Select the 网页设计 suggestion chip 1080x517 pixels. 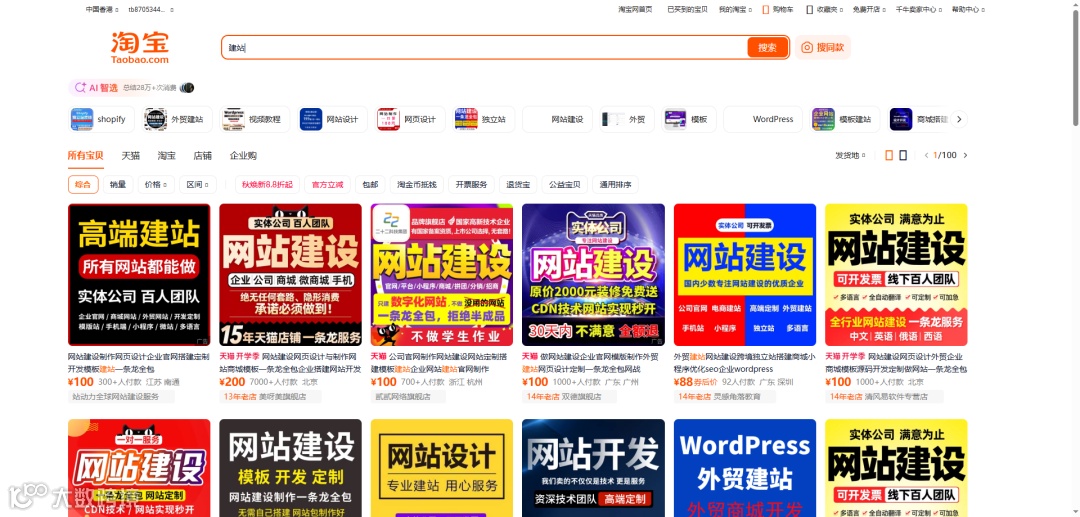click(x=410, y=119)
